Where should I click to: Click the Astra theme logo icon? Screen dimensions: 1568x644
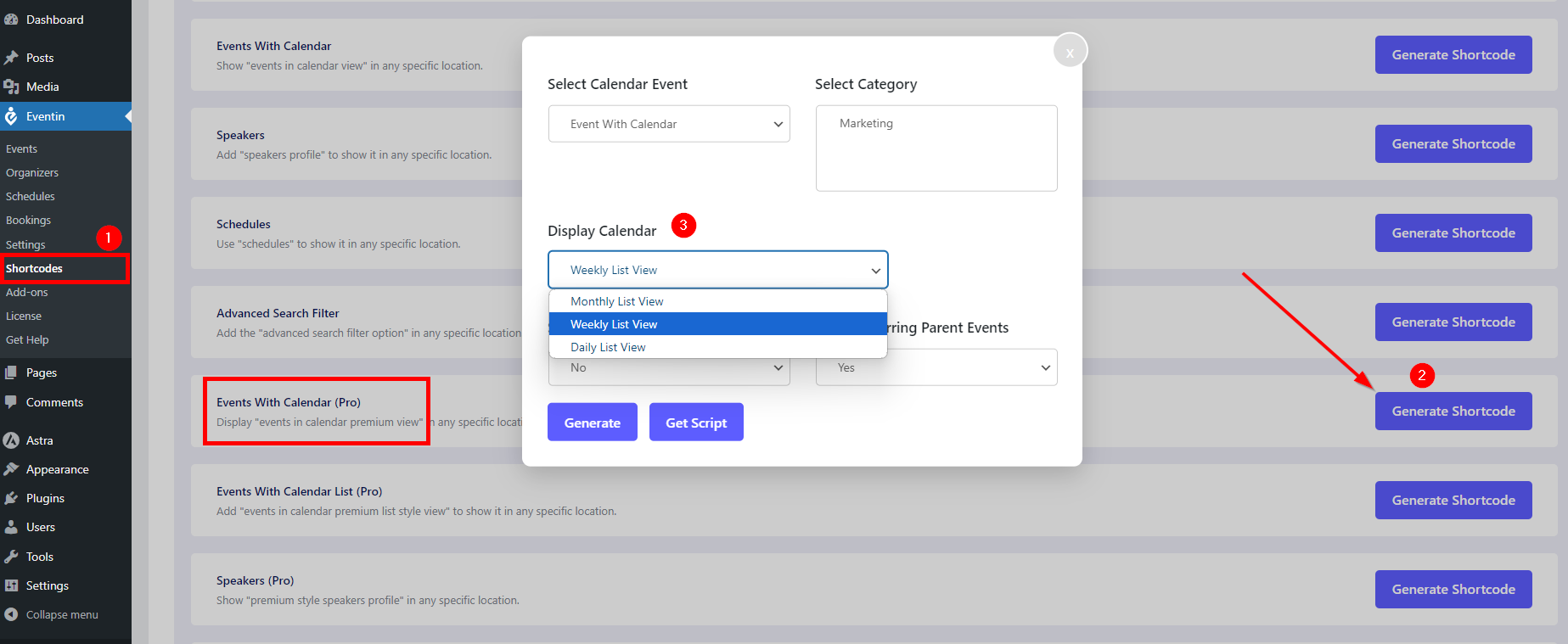click(11, 440)
